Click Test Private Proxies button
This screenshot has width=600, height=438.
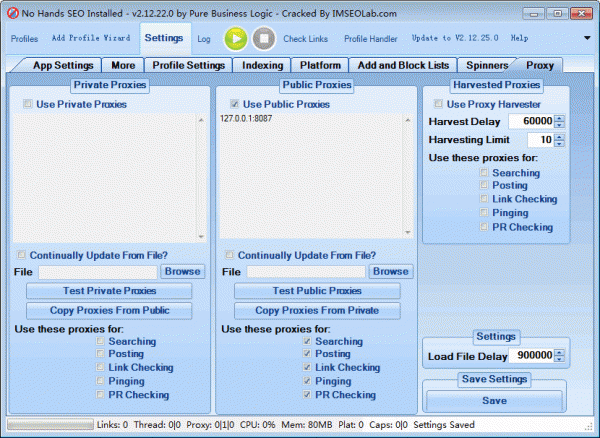(109, 291)
